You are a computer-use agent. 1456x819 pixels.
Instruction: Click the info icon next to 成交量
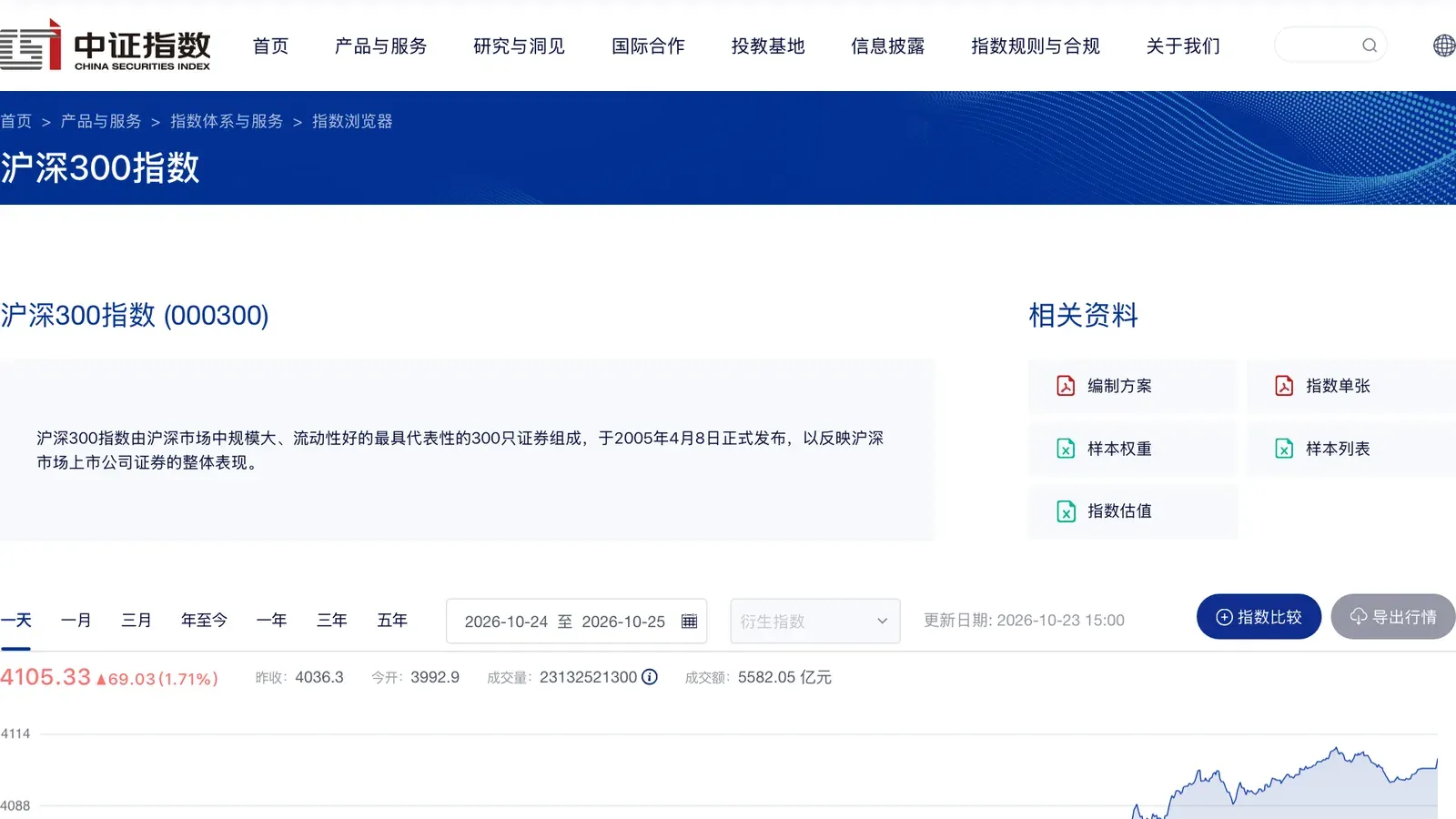point(650,677)
